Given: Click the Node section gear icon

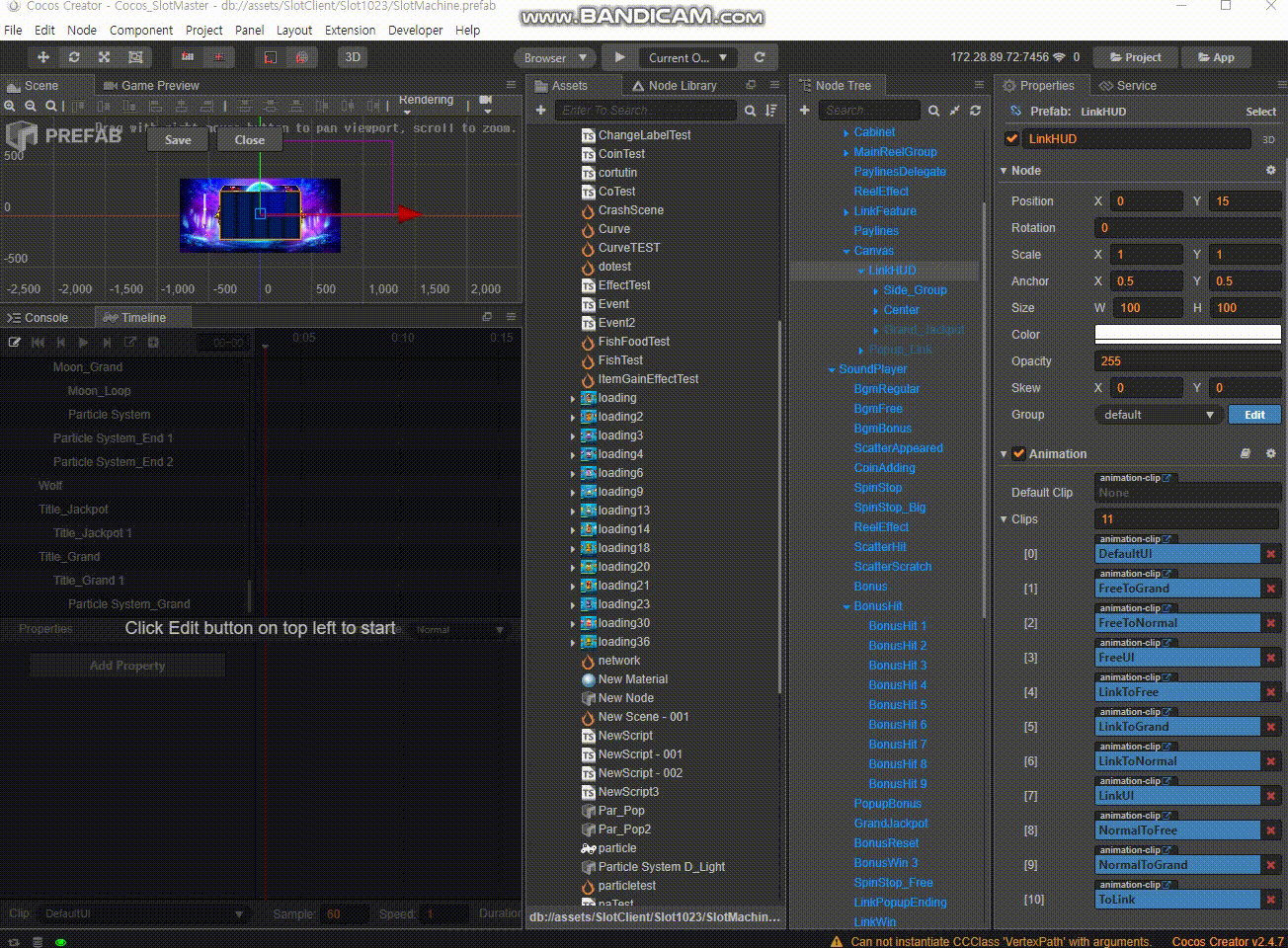Looking at the screenshot, I should pyautogui.click(x=1270, y=171).
